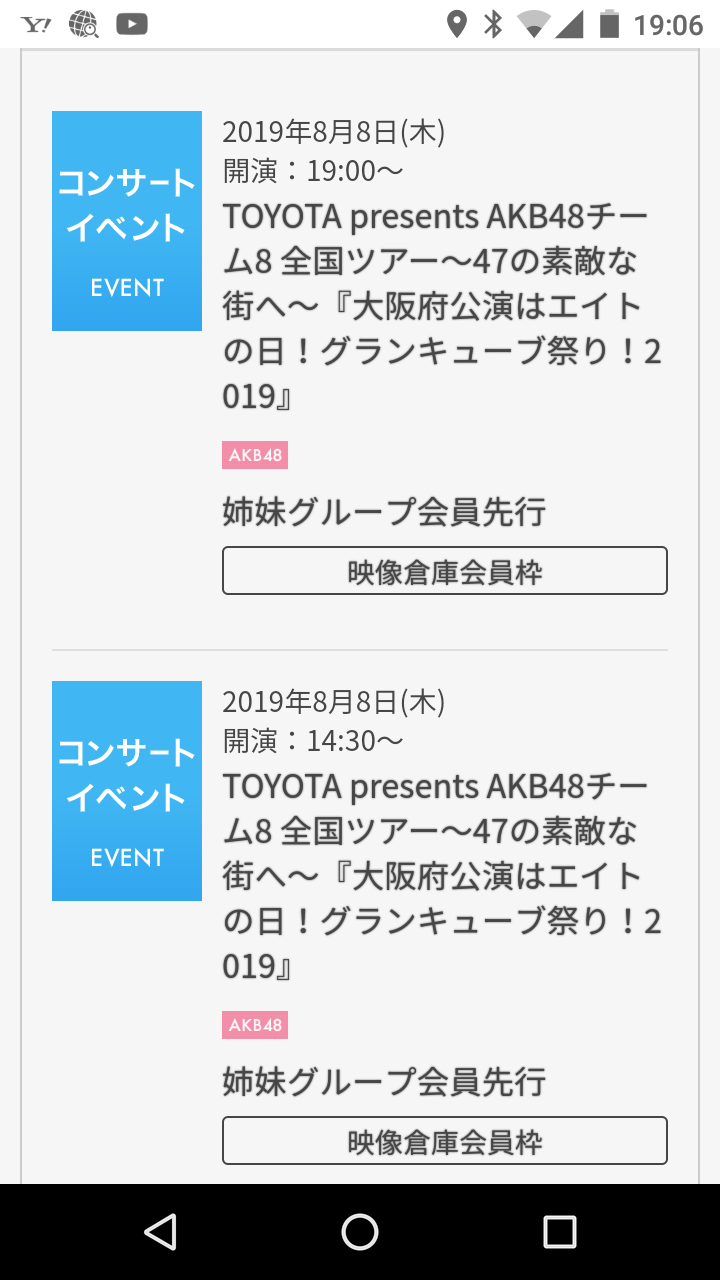Image resolution: width=720 pixels, height=1280 pixels.
Task: Tap the battery status icon
Action: click(x=609, y=24)
